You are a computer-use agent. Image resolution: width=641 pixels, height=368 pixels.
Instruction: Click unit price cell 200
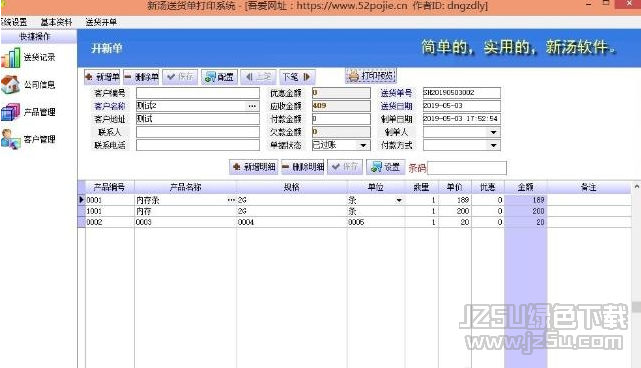[455, 211]
